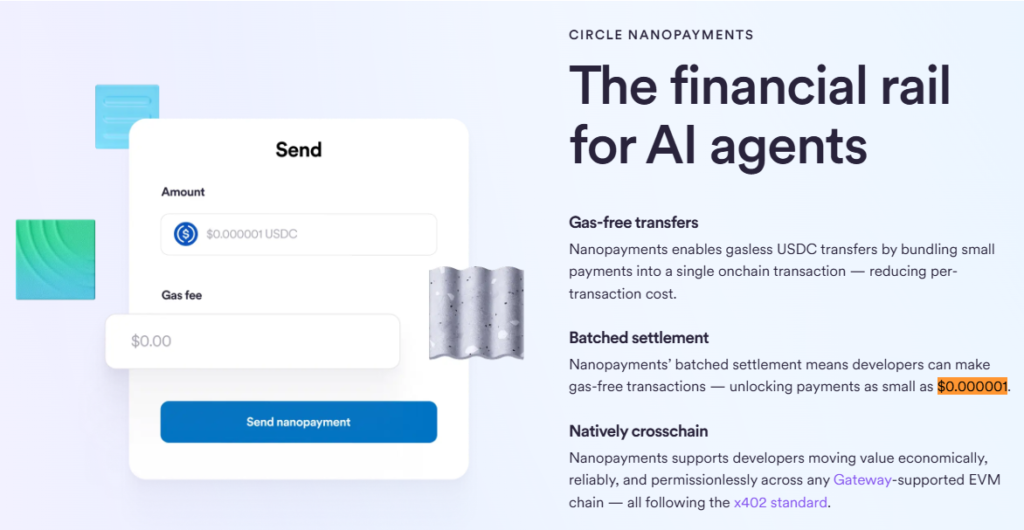
Task: Select the green wavy tile graphic
Action: pyautogui.click(x=55, y=259)
